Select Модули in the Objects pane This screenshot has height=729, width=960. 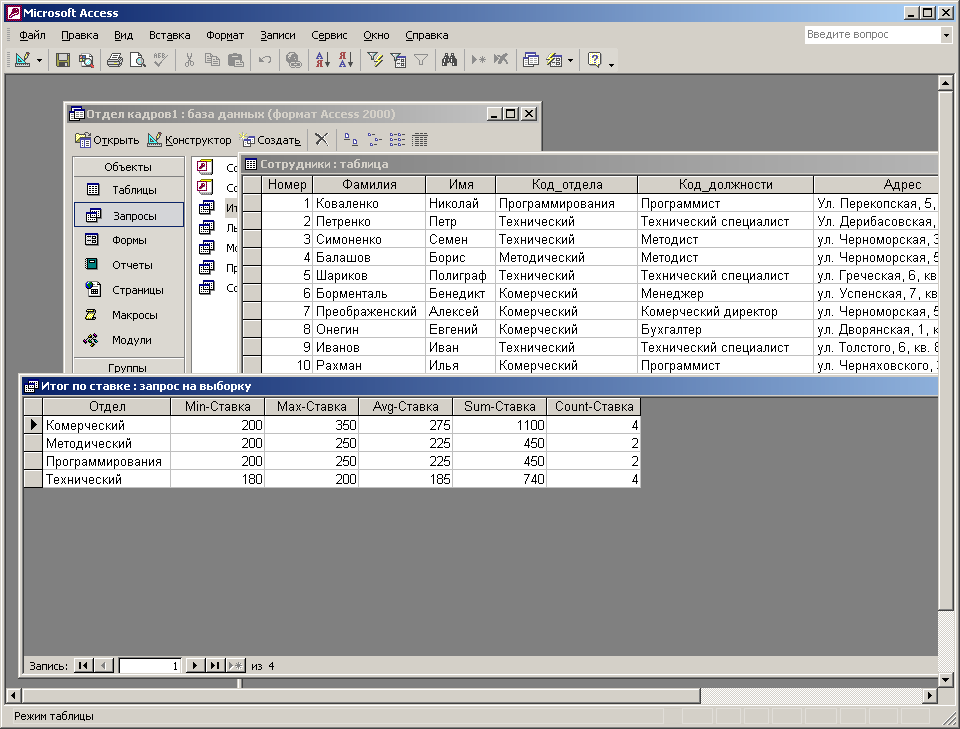point(129,340)
